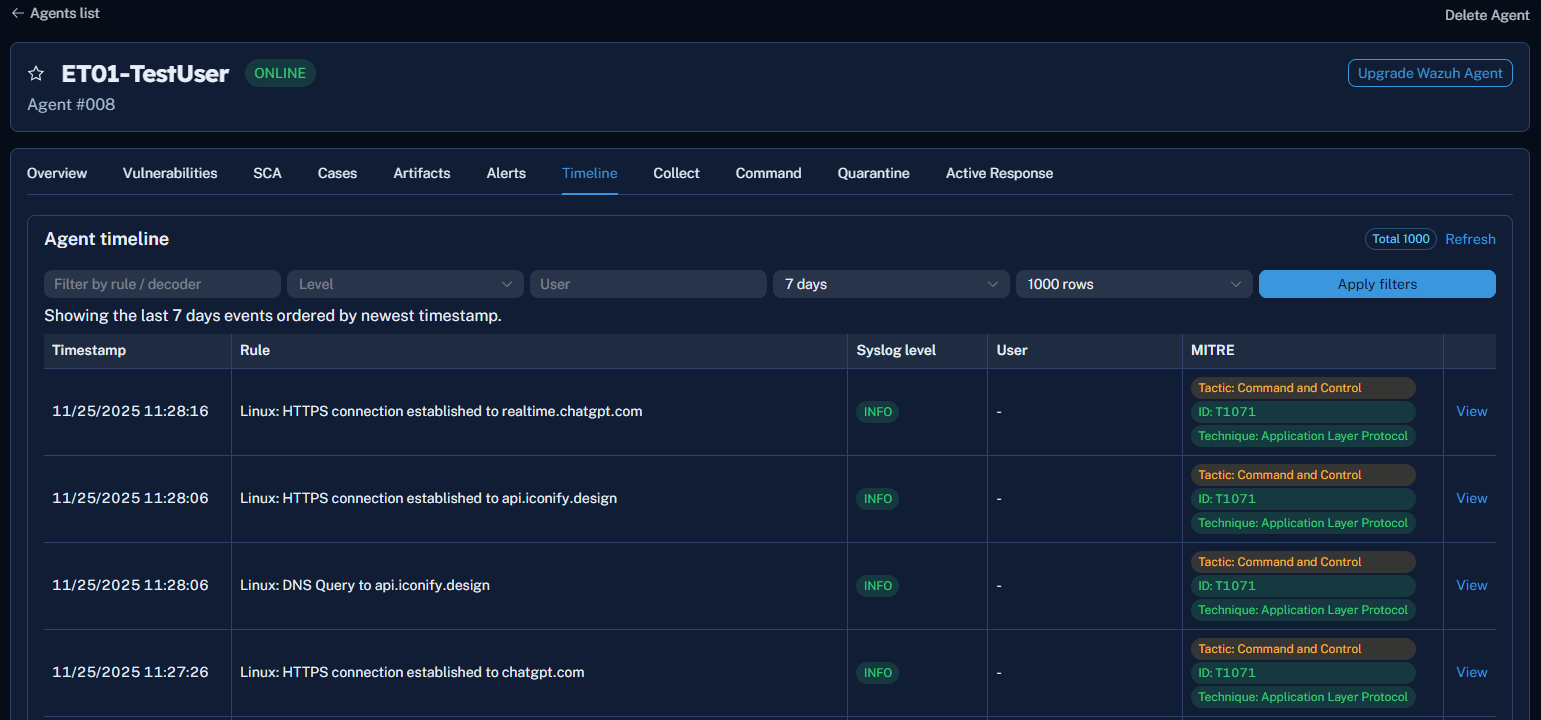
Task: Click the User filter input field
Action: coord(648,284)
